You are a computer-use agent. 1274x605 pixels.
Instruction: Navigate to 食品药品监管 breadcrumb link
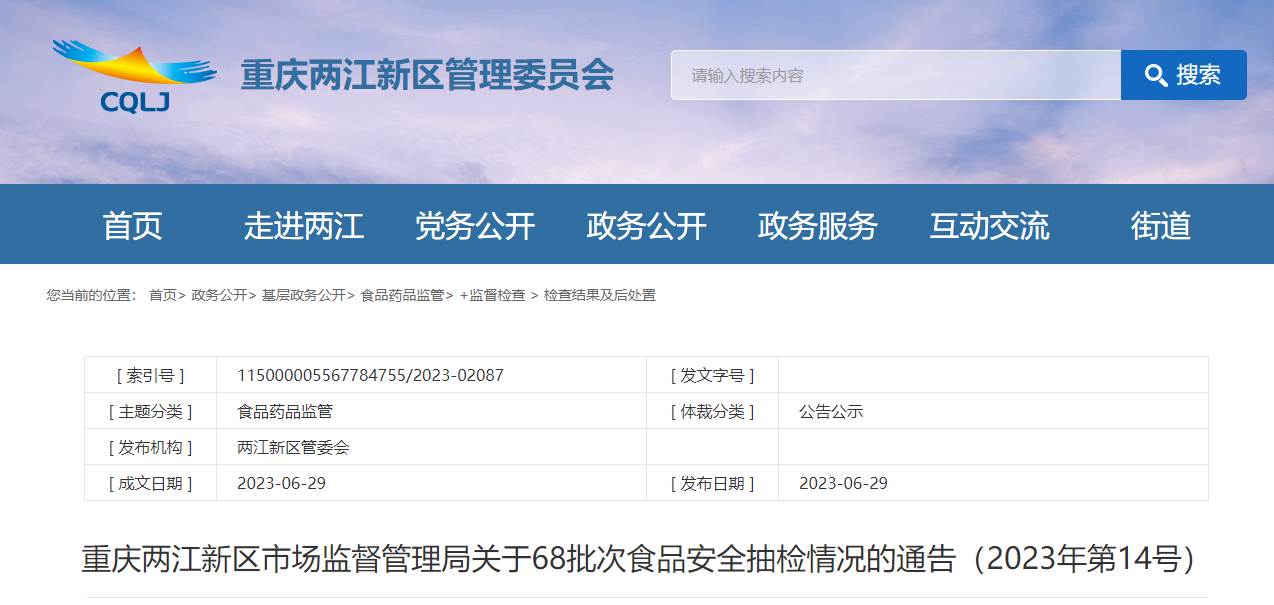coord(402,295)
